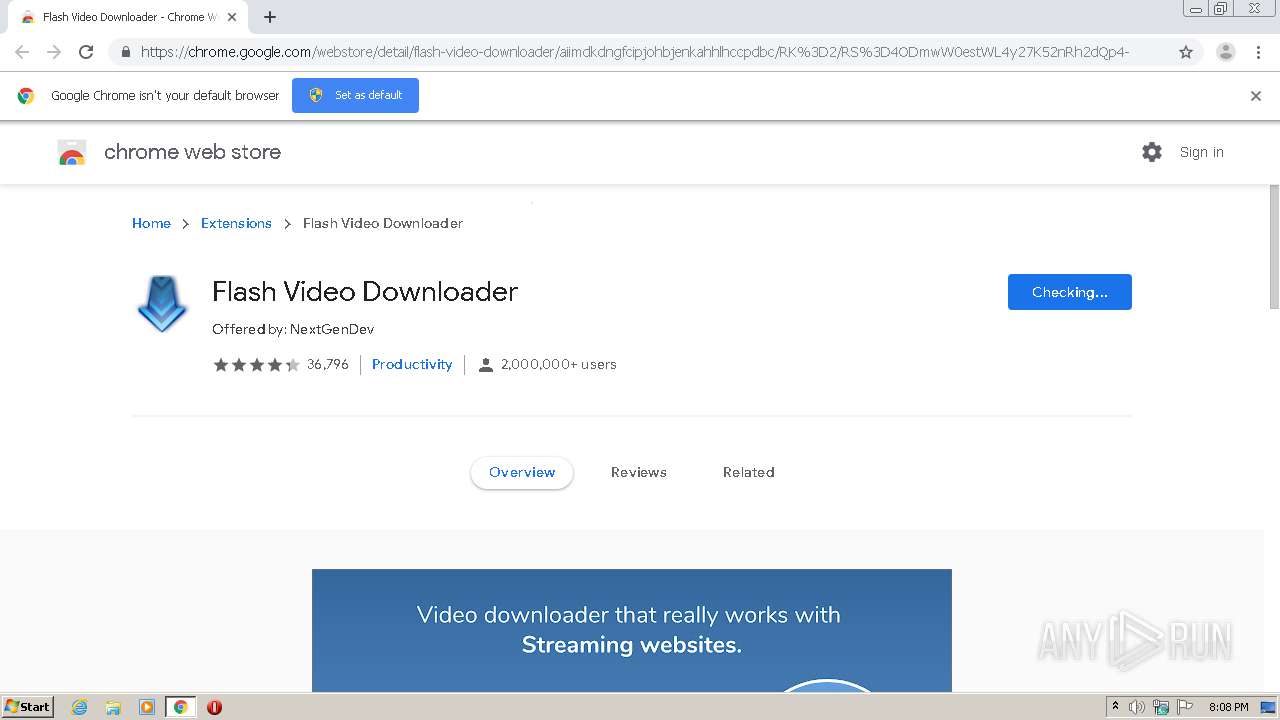The image size is (1280, 720).
Task: Go to Extensions breadcrumb link
Action: (x=236, y=223)
